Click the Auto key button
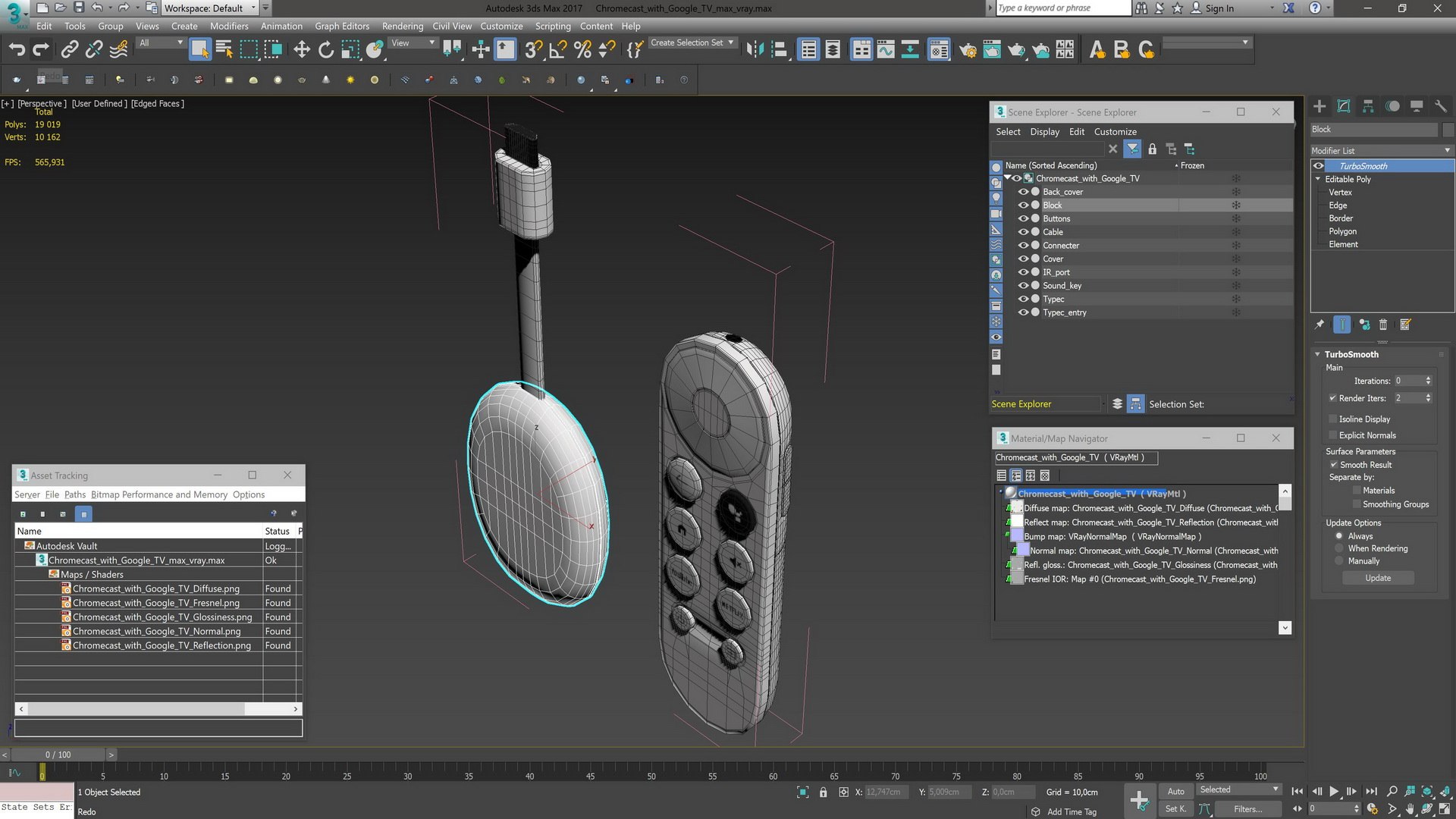 (1175, 791)
